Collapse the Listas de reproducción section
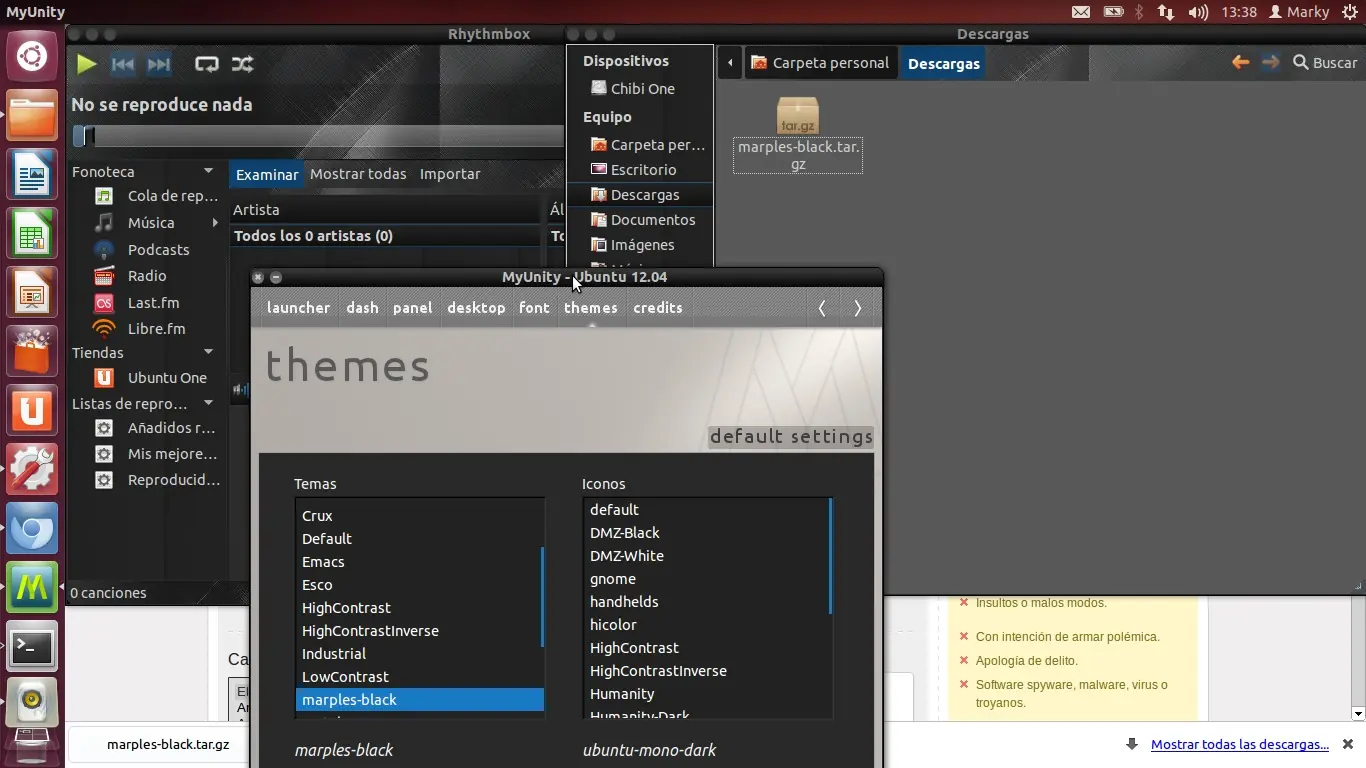1366x768 pixels. [208, 403]
